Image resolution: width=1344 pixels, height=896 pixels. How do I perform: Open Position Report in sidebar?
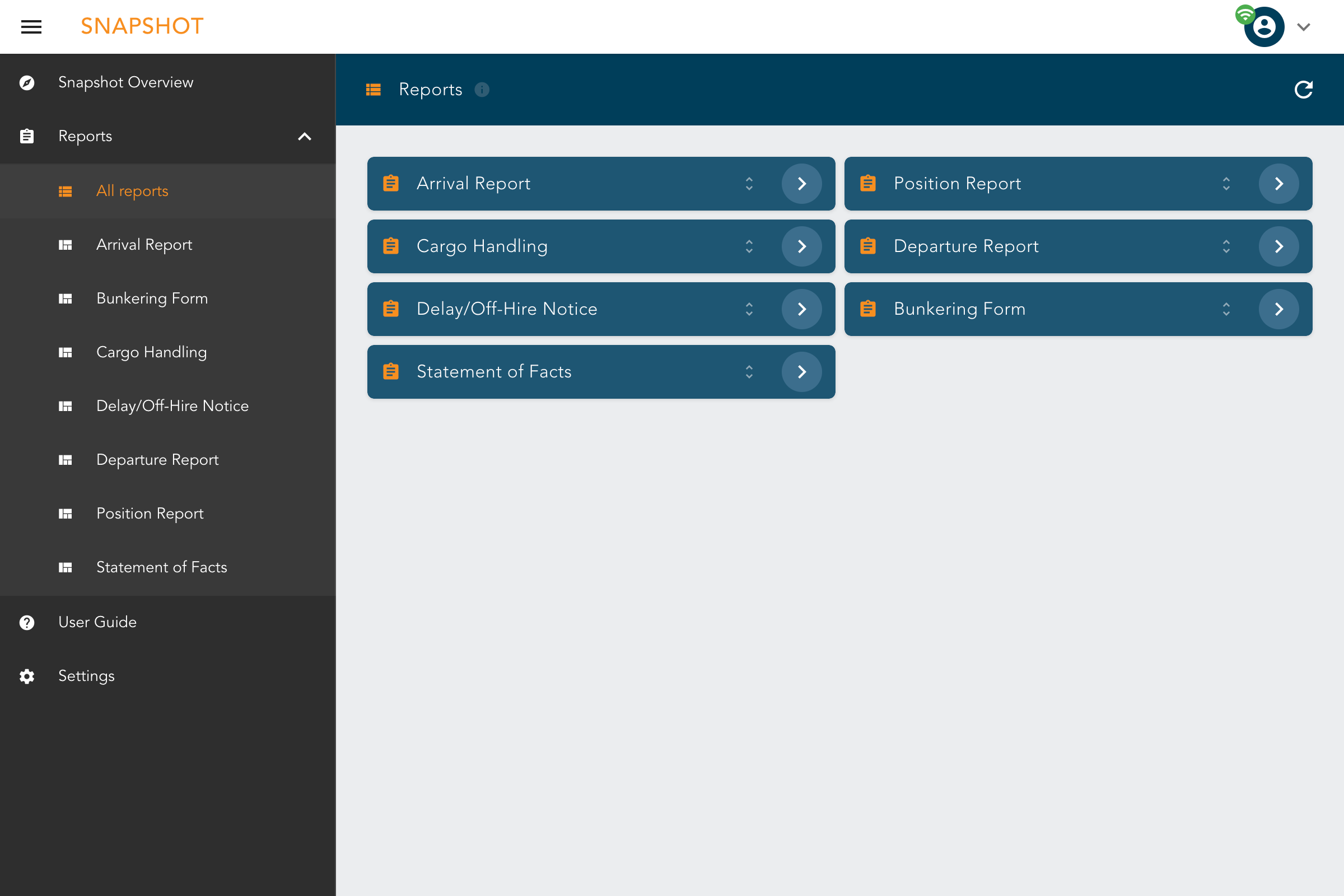pos(168,513)
